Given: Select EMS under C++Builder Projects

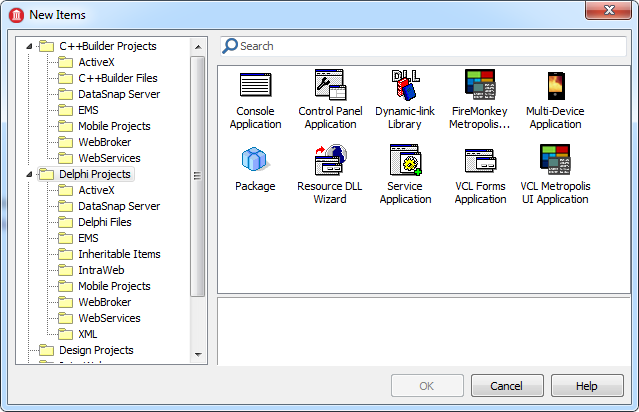Looking at the screenshot, I should (78, 110).
